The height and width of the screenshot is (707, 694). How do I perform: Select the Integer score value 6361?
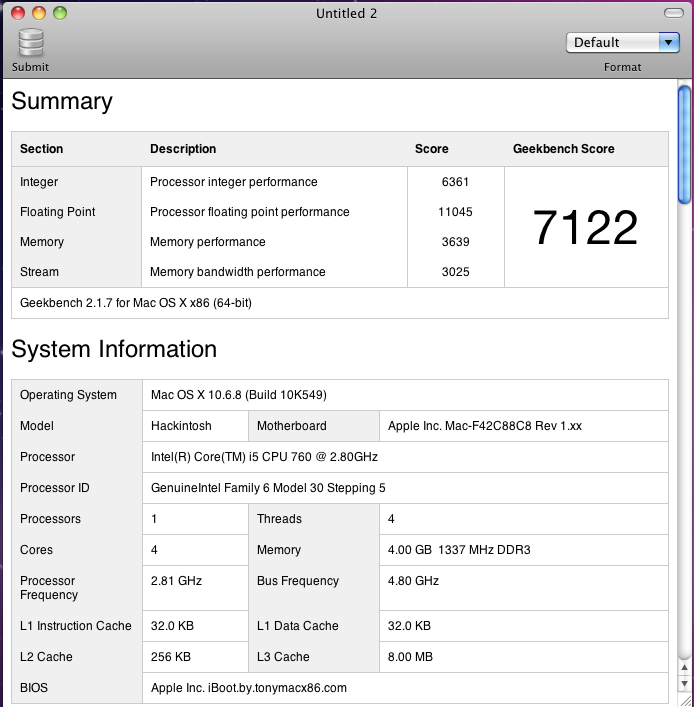(455, 182)
